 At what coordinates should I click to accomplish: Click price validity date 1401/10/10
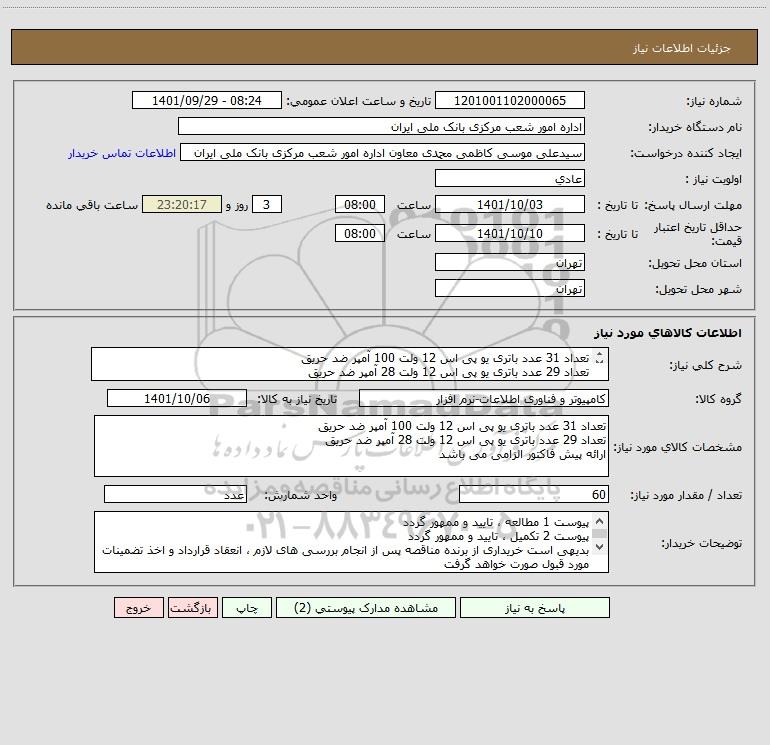pyautogui.click(x=510, y=233)
